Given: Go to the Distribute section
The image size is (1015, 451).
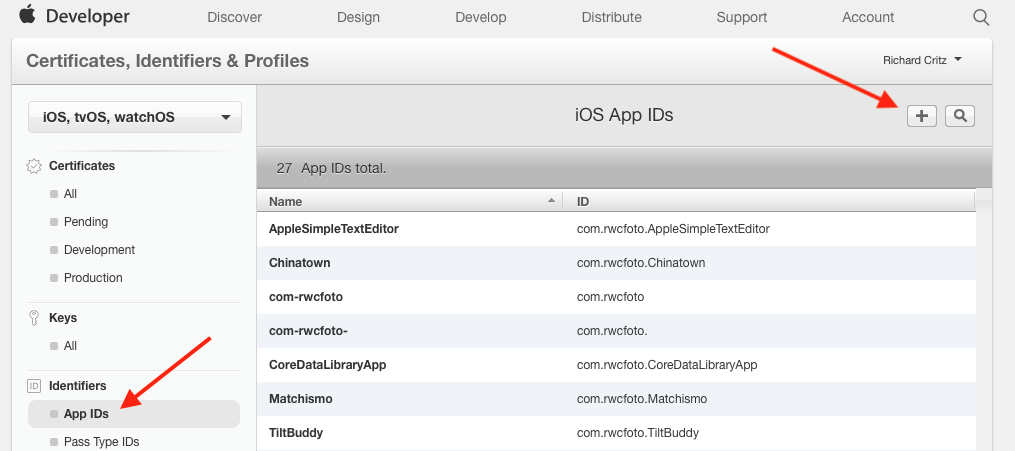Looking at the screenshot, I should click(611, 17).
